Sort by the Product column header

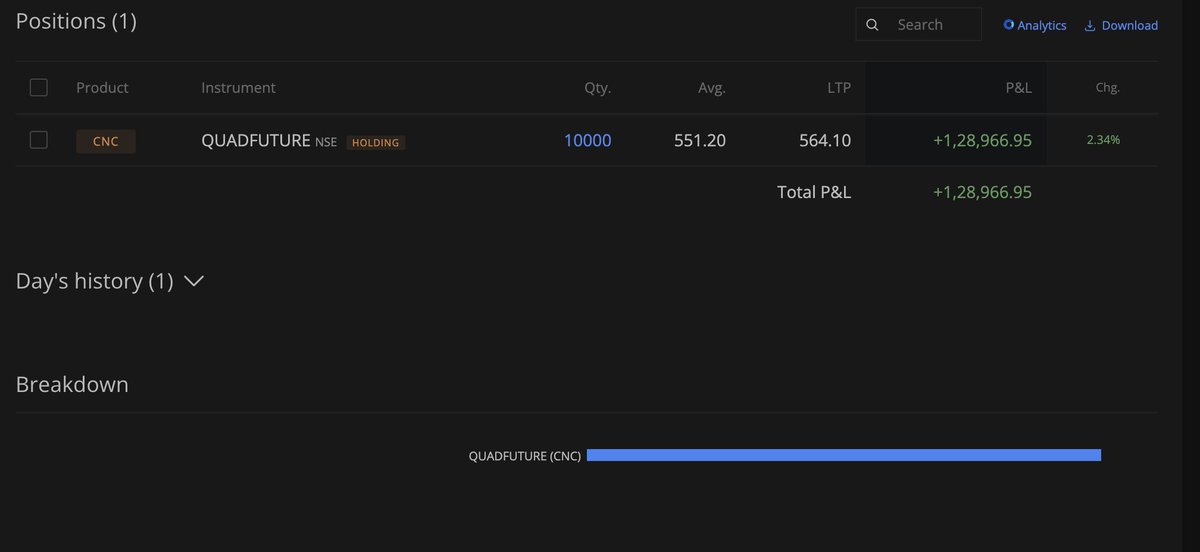[x=102, y=88]
